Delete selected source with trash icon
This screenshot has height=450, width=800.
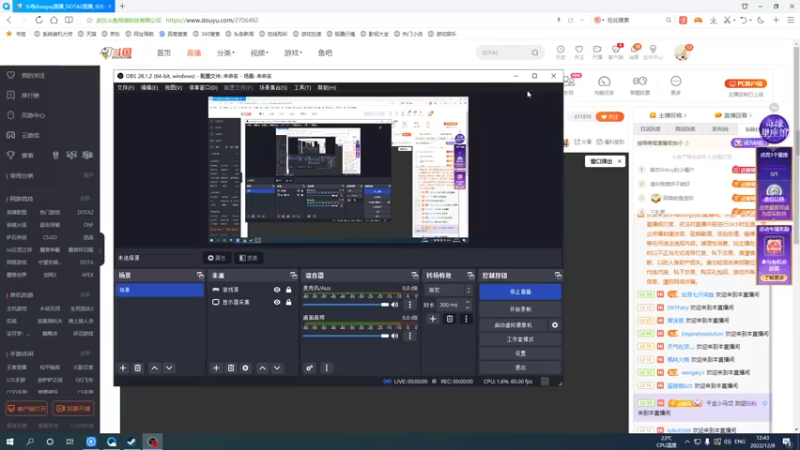pos(231,368)
